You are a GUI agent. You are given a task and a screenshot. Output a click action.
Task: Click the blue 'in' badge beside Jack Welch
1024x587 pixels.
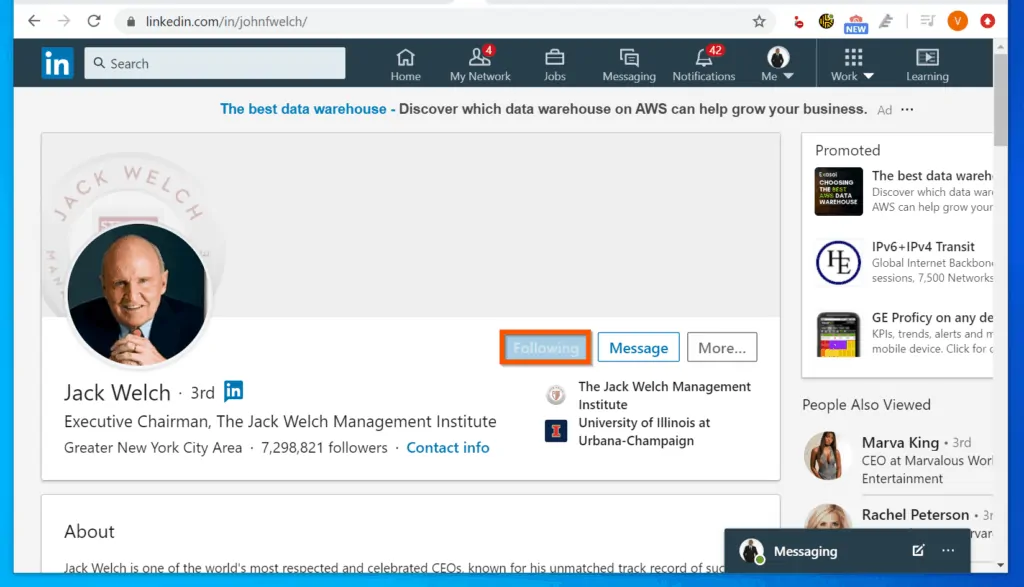(231, 391)
